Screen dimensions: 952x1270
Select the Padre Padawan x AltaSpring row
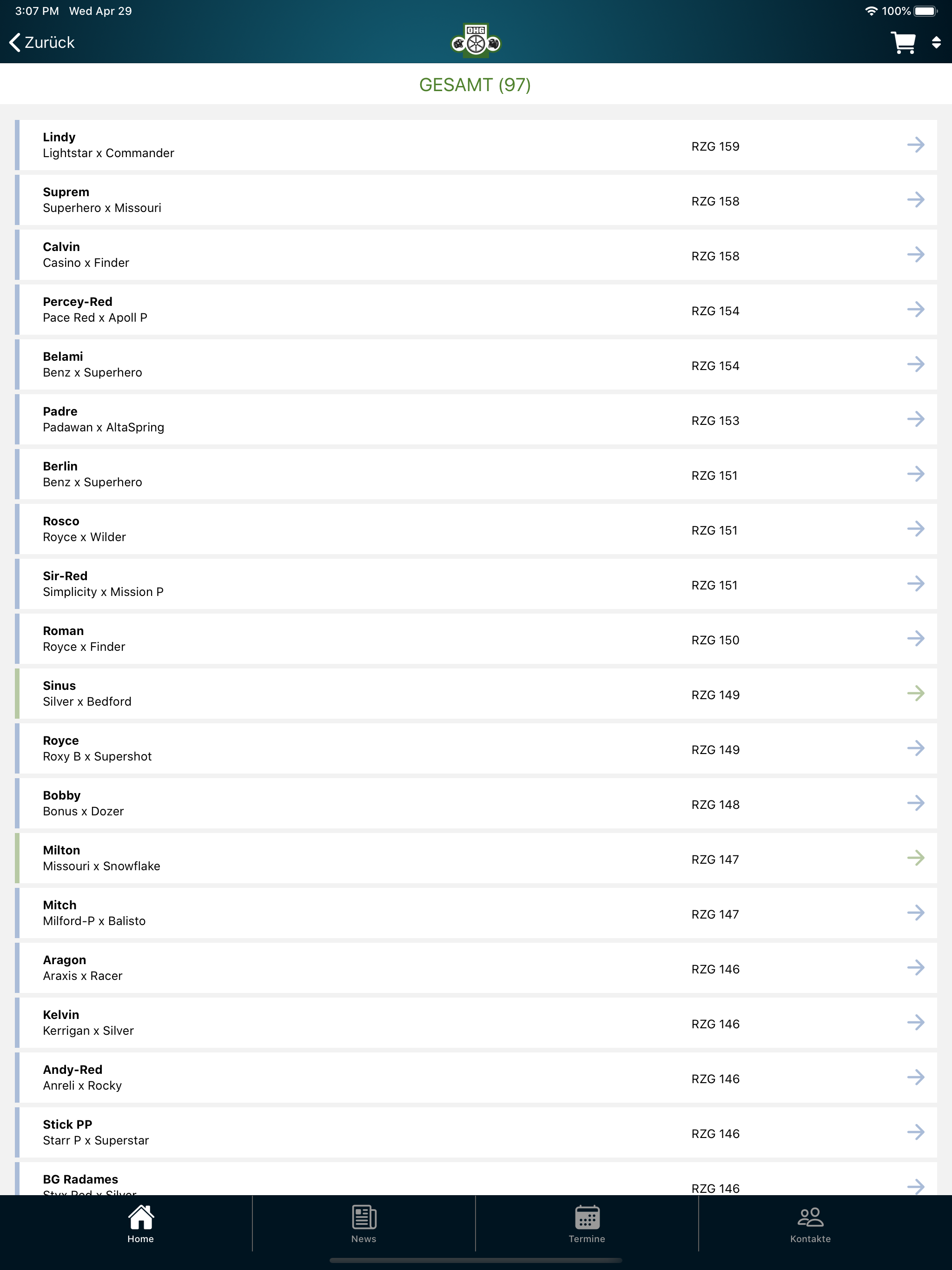click(476, 419)
